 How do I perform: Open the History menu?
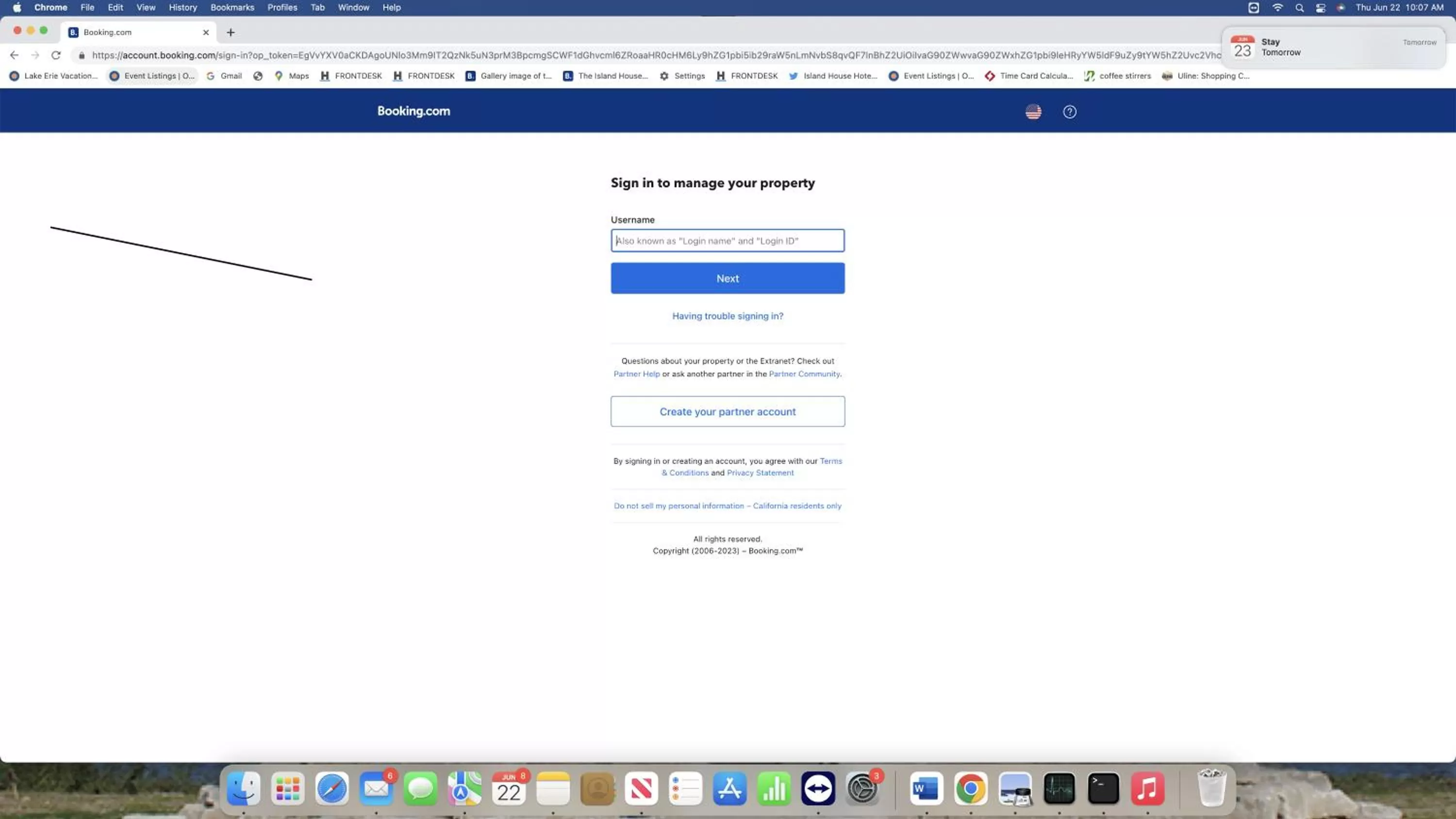pyautogui.click(x=182, y=8)
